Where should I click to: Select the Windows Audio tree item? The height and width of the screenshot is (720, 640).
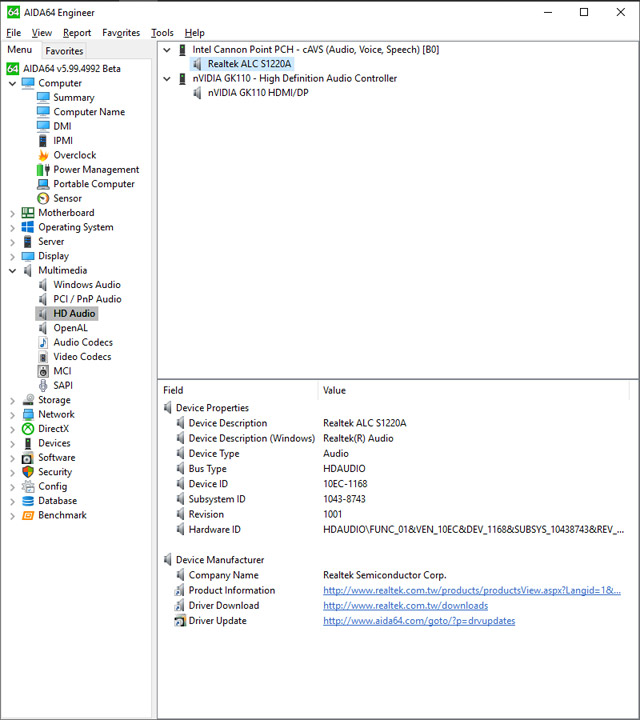[87, 285]
